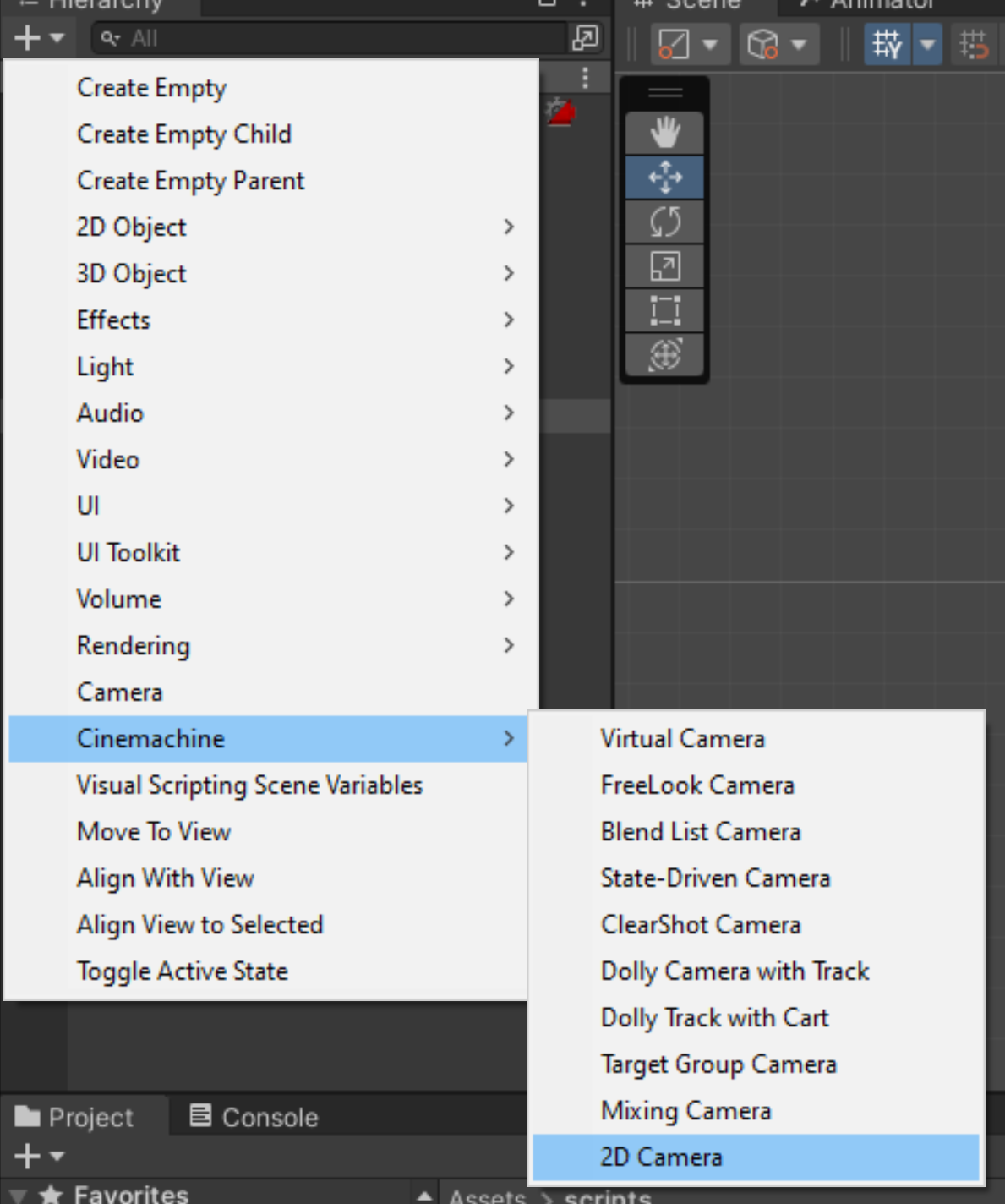
Task: Select the Scale tool
Action: coord(664,266)
